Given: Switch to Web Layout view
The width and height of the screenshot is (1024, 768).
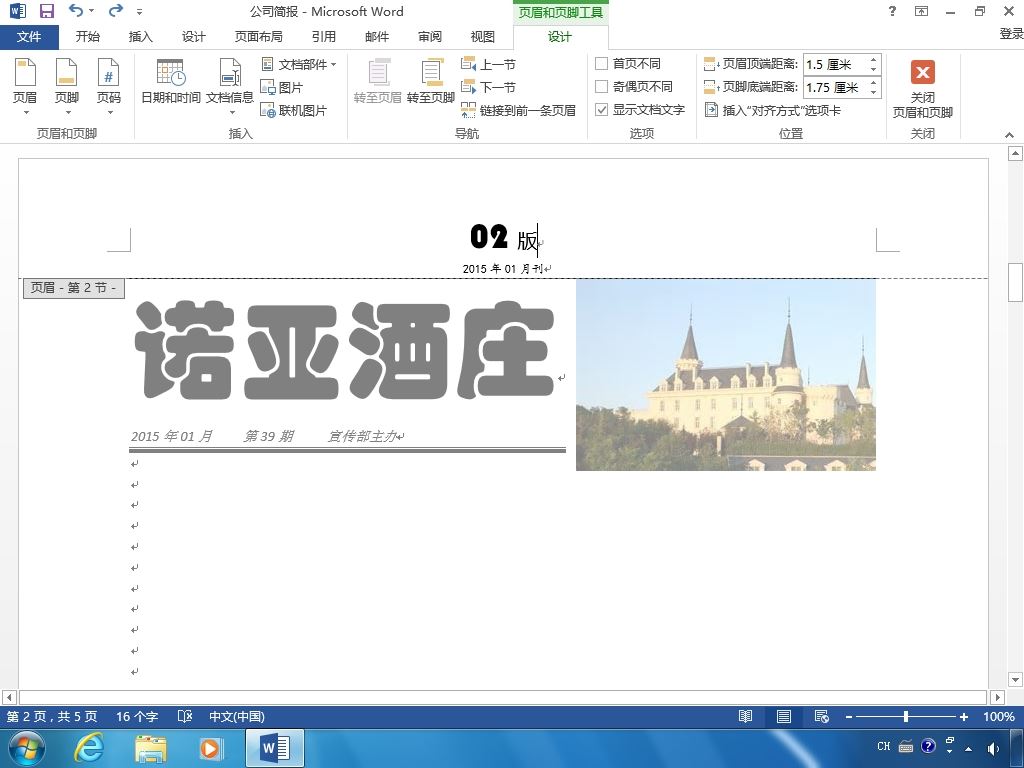Looking at the screenshot, I should (x=822, y=716).
